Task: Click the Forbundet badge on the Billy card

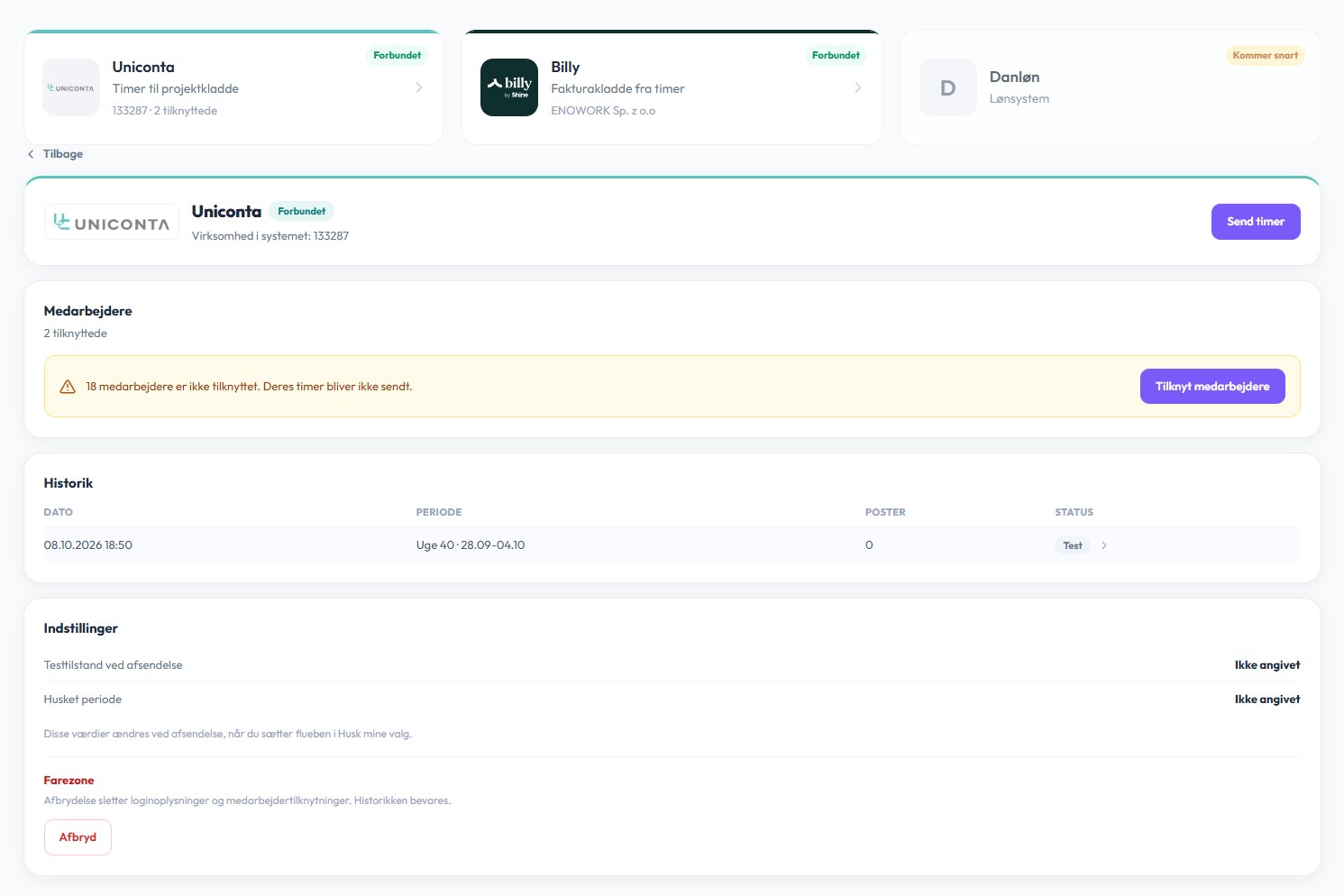Action: (836, 55)
